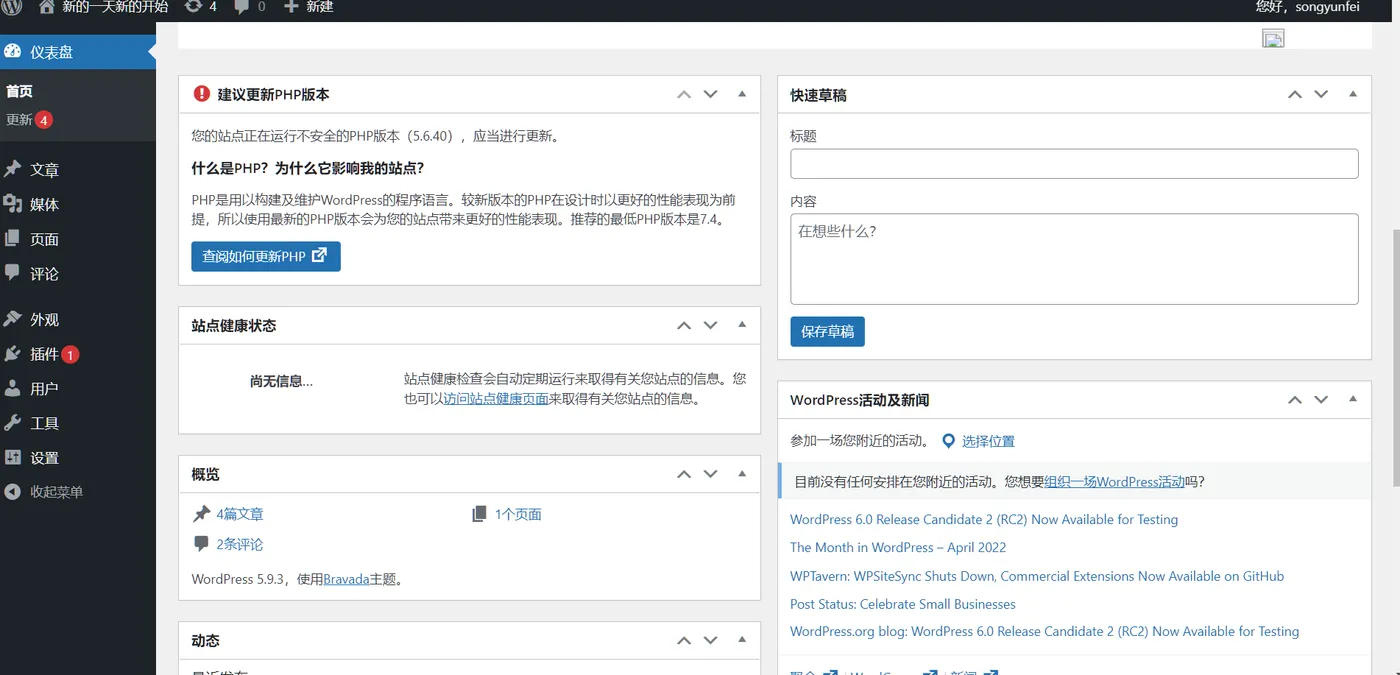Screen dimensions: 1400x675
Task: Move 快速草稿 panel down
Action: click(x=1322, y=94)
